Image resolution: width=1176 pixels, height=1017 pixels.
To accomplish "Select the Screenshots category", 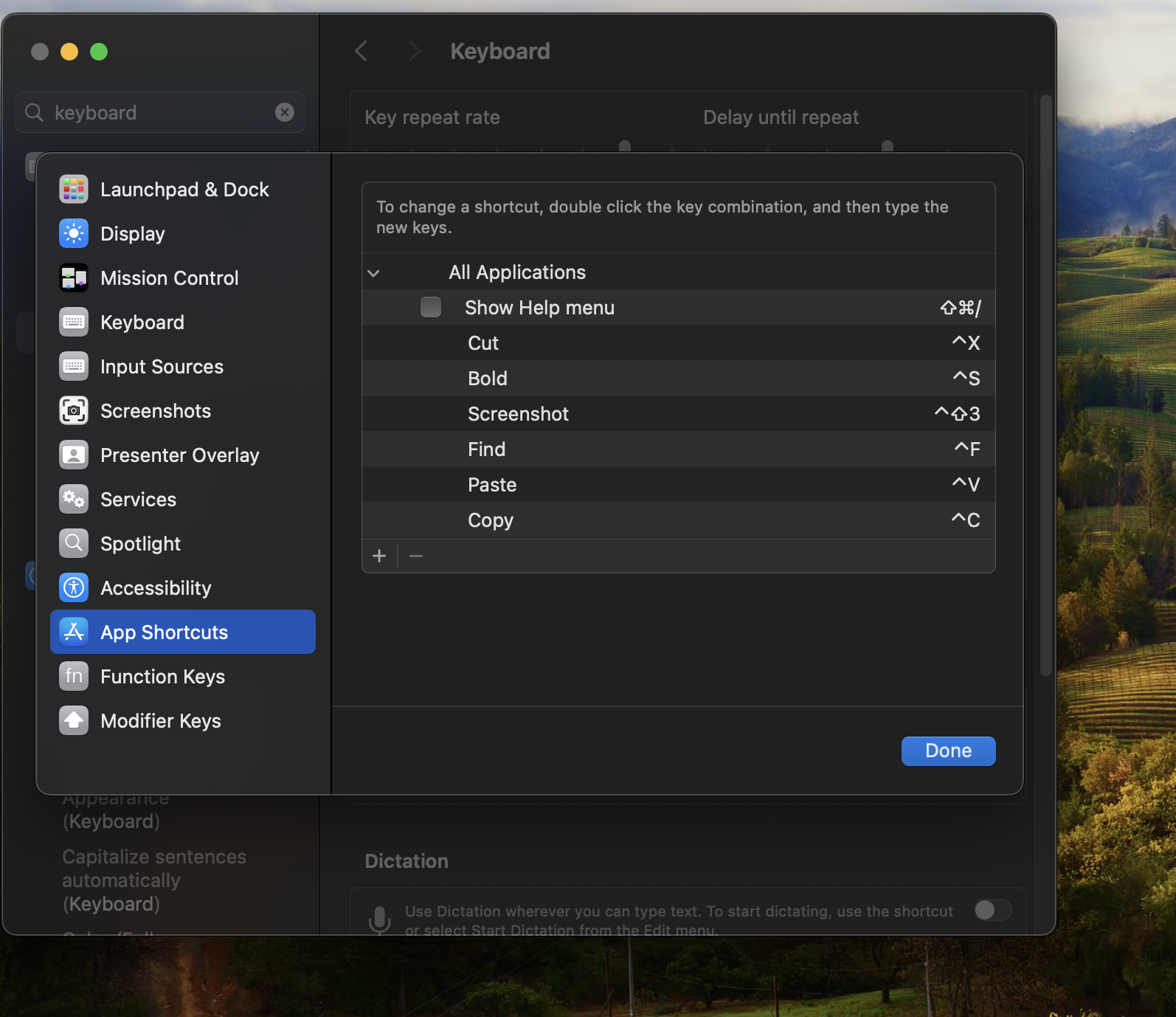I will point(183,410).
